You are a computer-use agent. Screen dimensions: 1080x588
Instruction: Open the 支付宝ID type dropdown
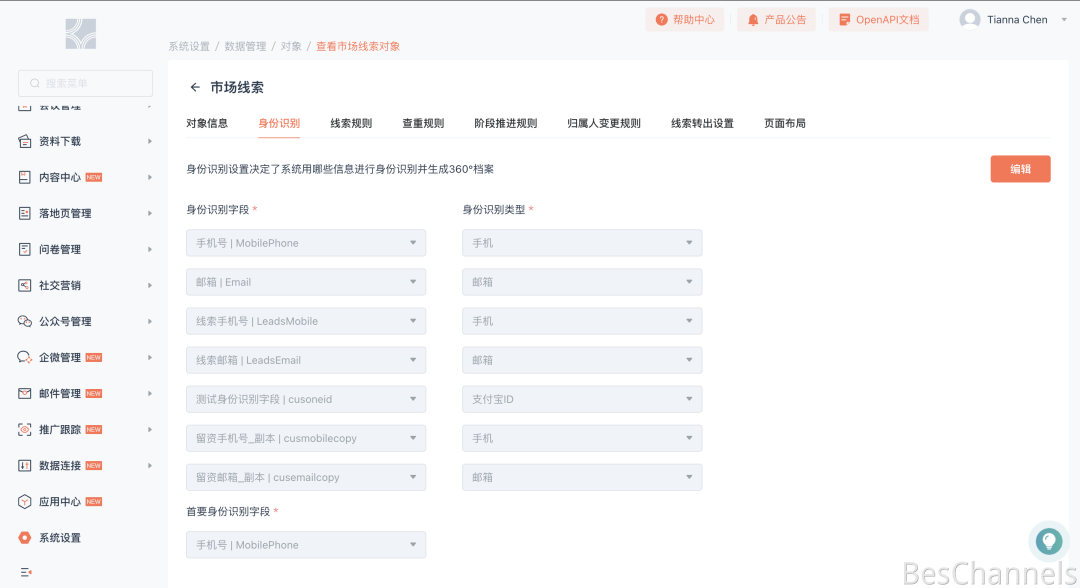(582, 399)
